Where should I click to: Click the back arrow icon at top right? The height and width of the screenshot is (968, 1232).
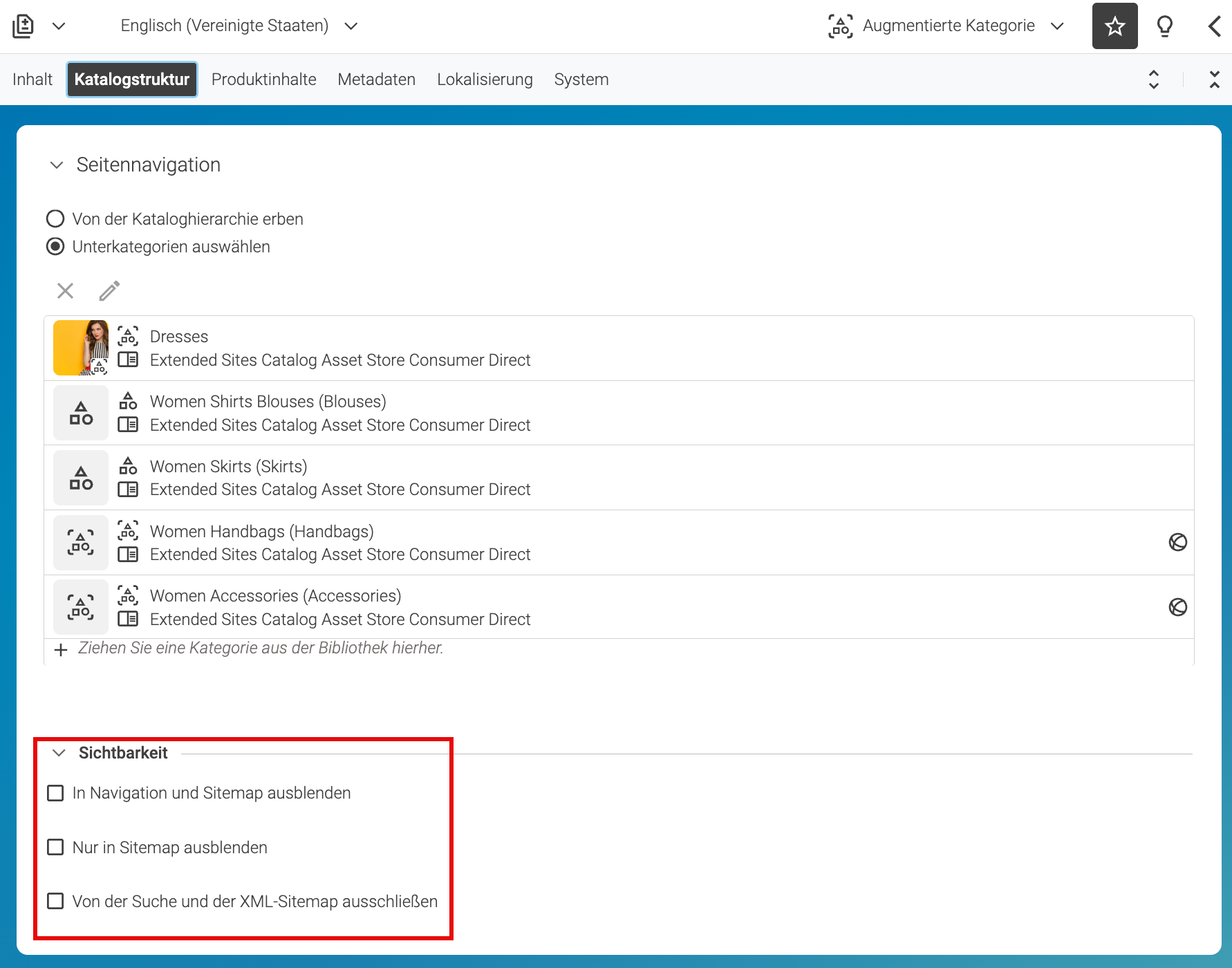pos(1215,26)
